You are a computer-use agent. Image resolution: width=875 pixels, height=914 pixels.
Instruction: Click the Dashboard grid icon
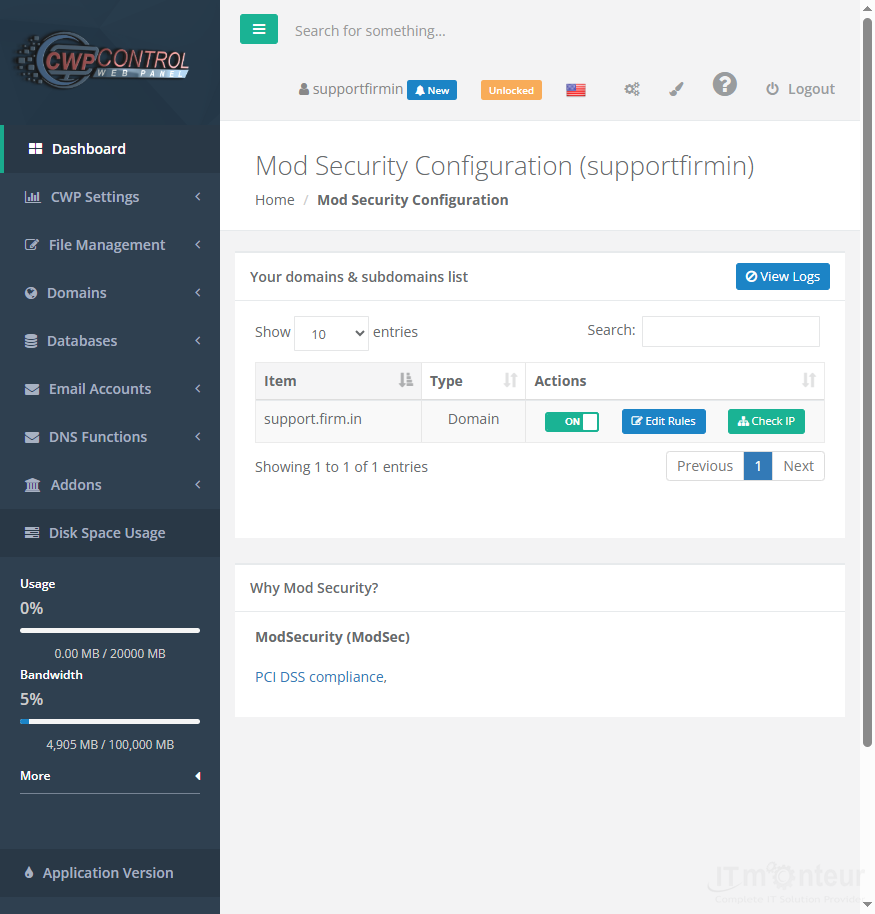pyautogui.click(x=36, y=149)
